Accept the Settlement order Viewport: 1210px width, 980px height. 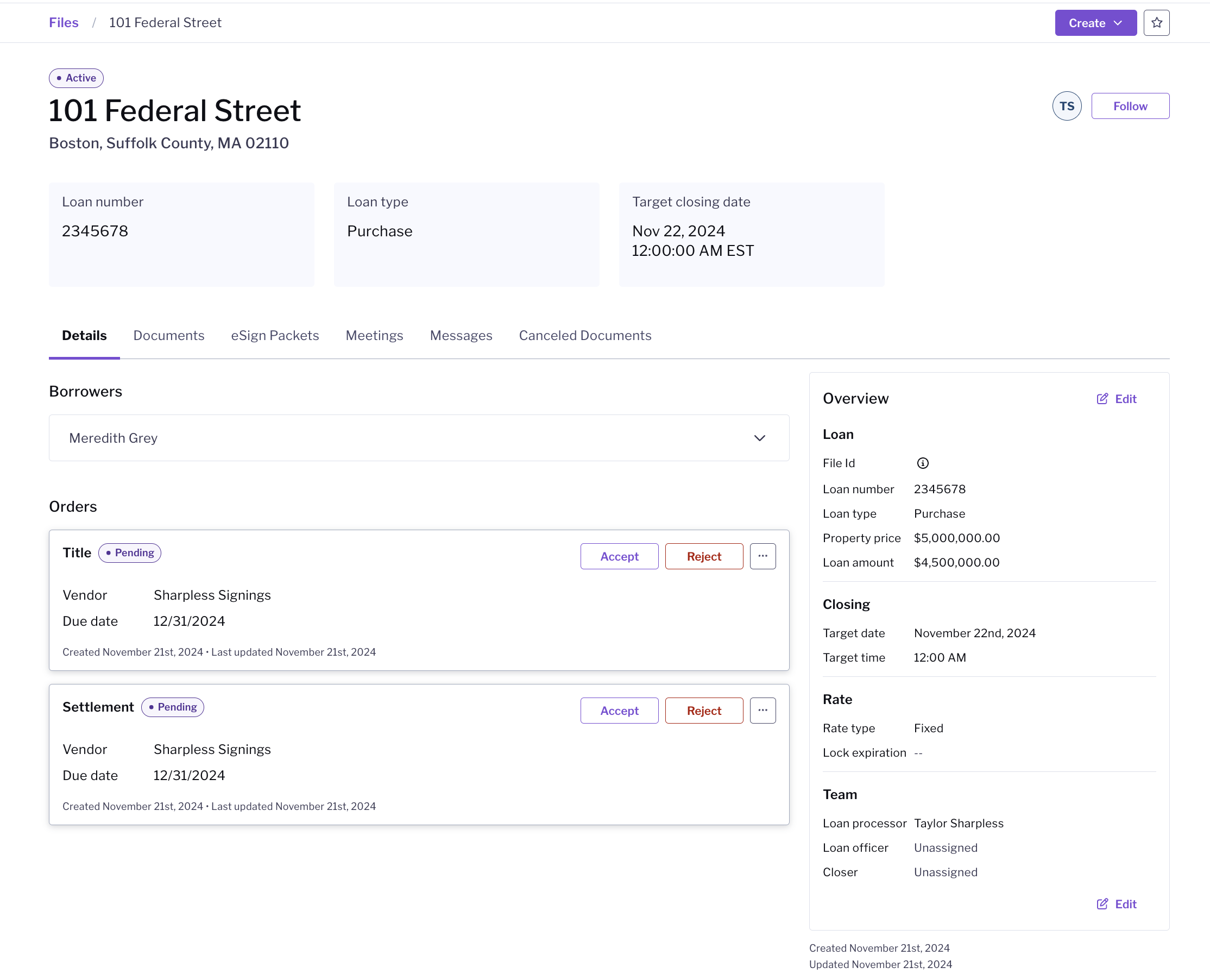[x=619, y=710]
